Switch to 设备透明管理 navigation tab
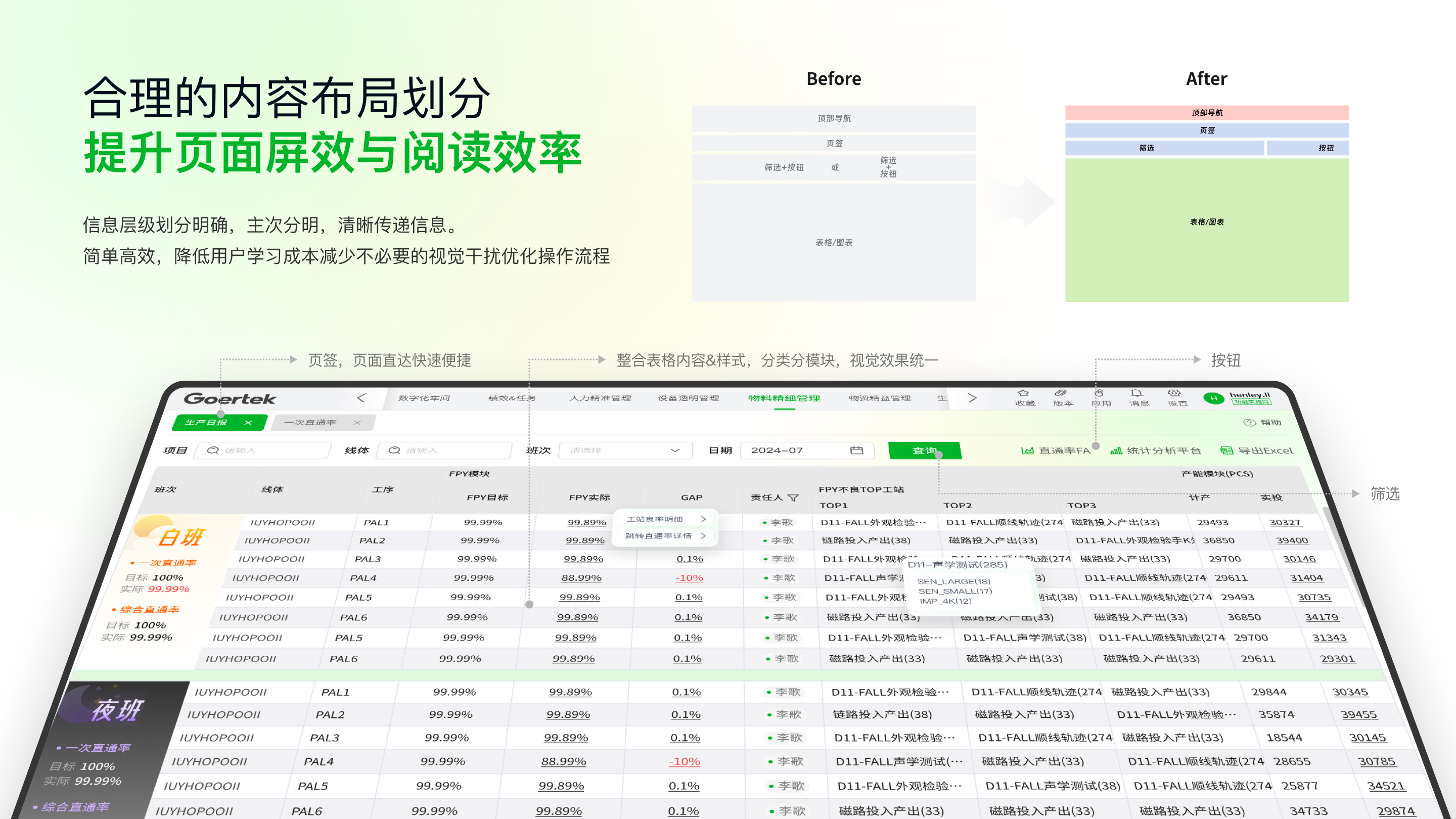The image size is (1456, 819). point(689,398)
